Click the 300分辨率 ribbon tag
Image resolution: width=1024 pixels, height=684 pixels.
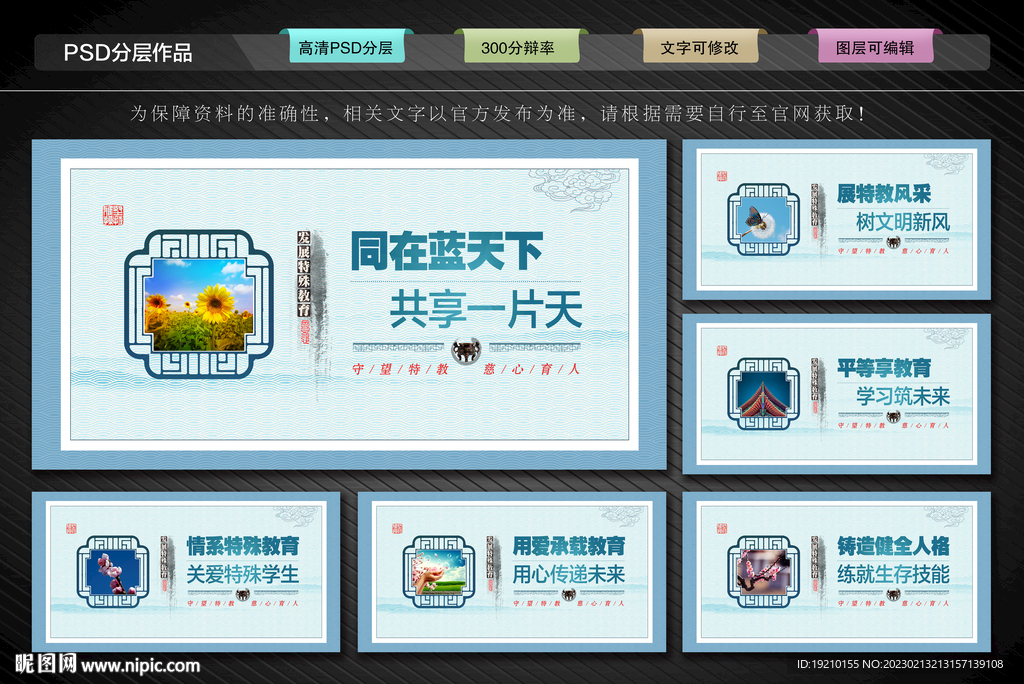(521, 46)
